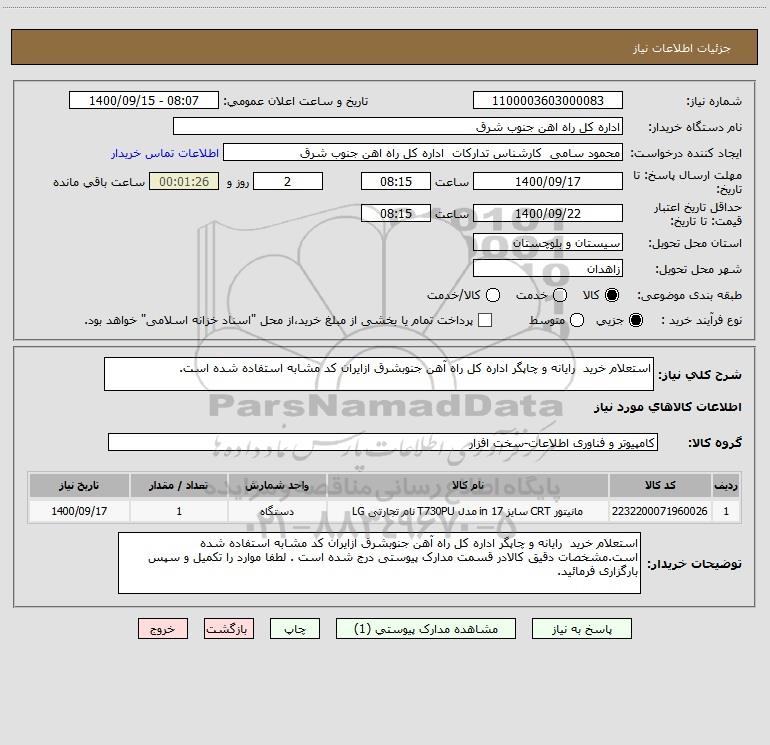The width and height of the screenshot is (770, 745).
Task: Open the اطلاعات تماس خریدار link
Action: click(x=165, y=153)
